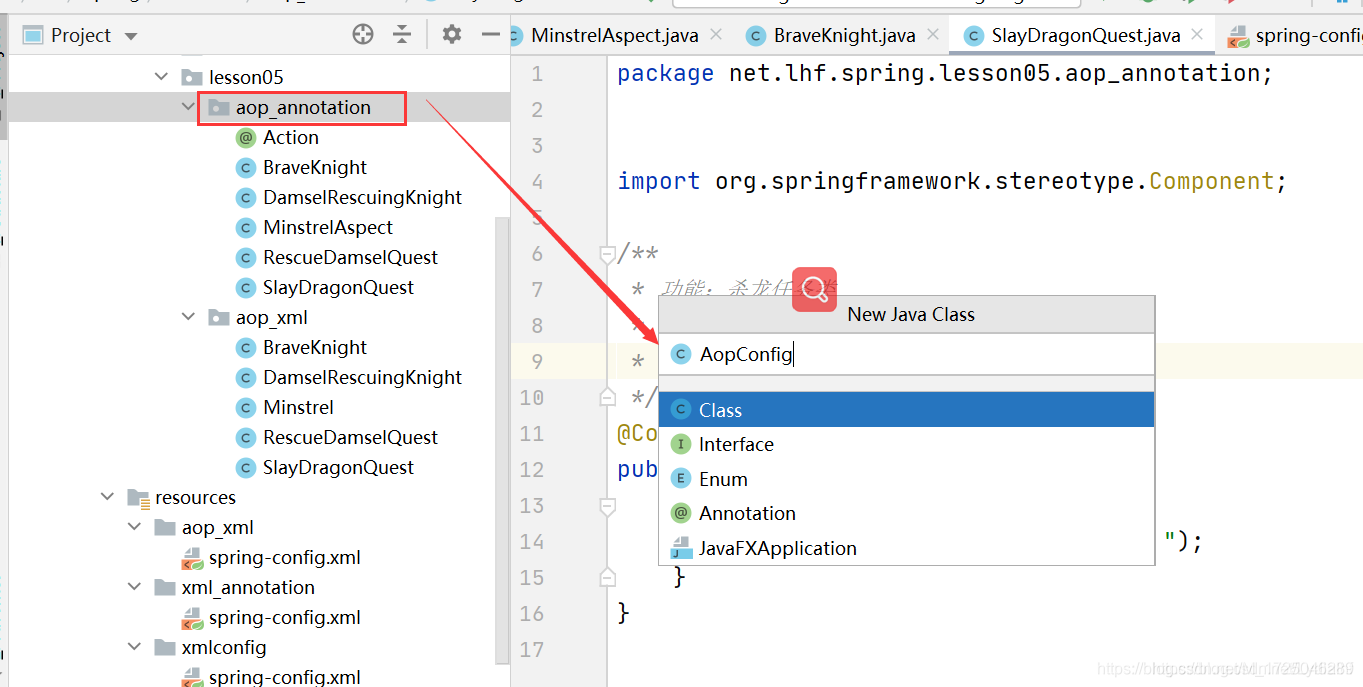Click the Interface type icon in popup
The width and height of the screenshot is (1363, 687).
681,444
